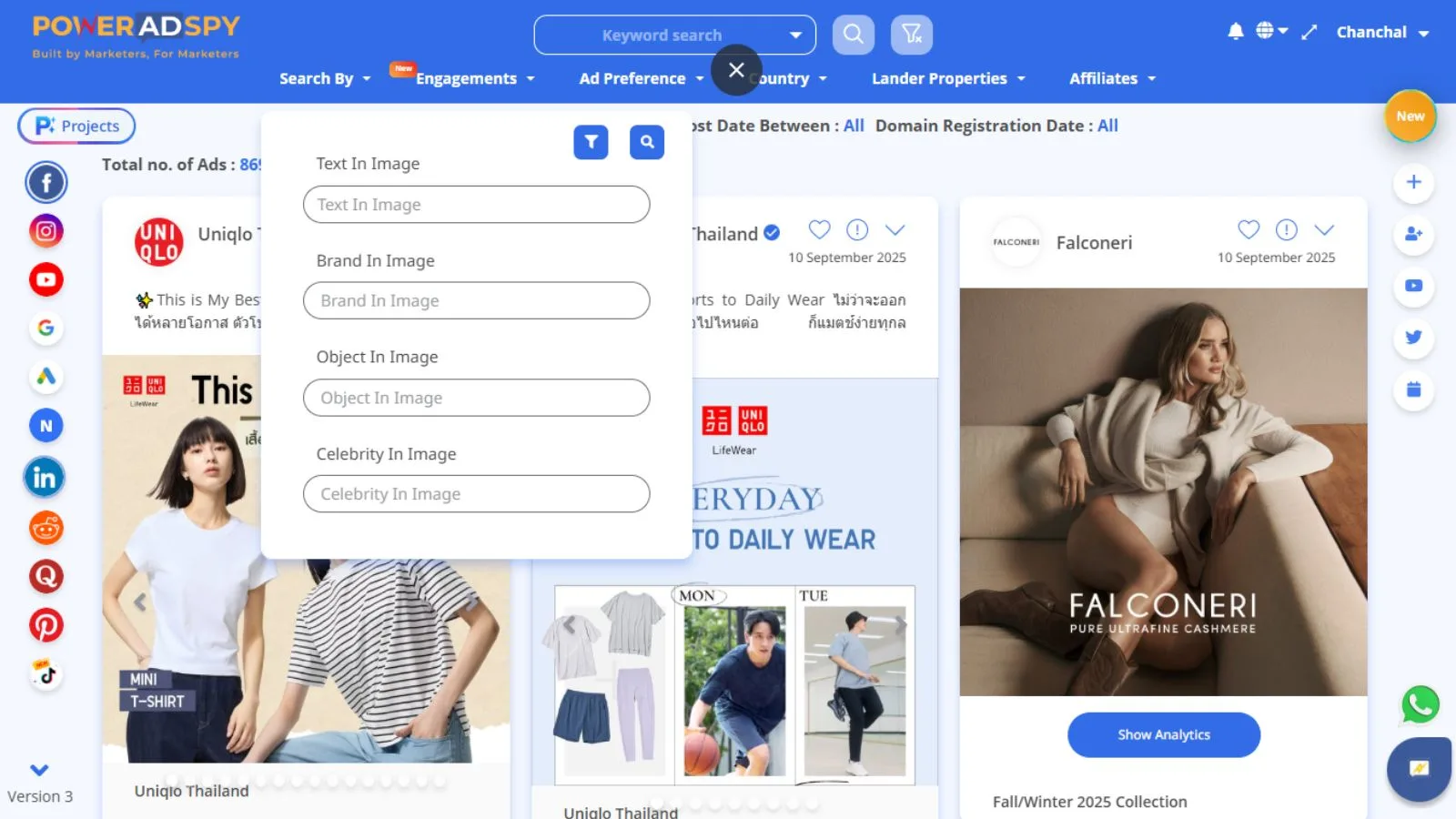The image size is (1456, 819).
Task: Open the Quora platform icon
Action: [x=46, y=576]
